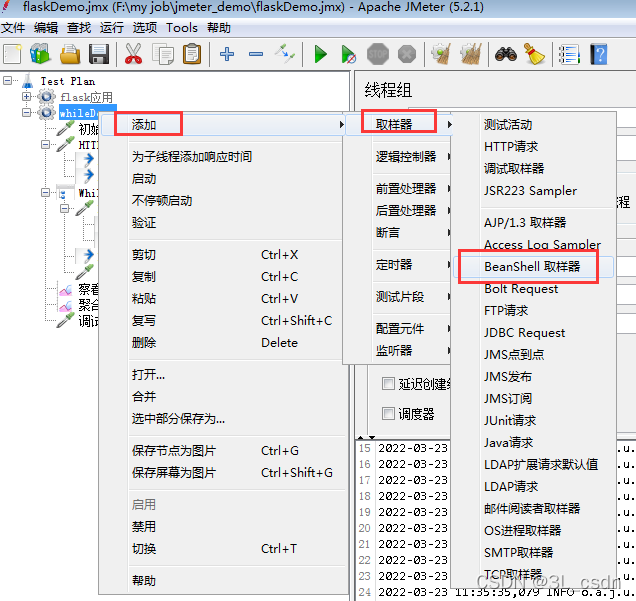Click the Cut scissors icon
Image resolution: width=636 pixels, height=601 pixels.
(133, 54)
